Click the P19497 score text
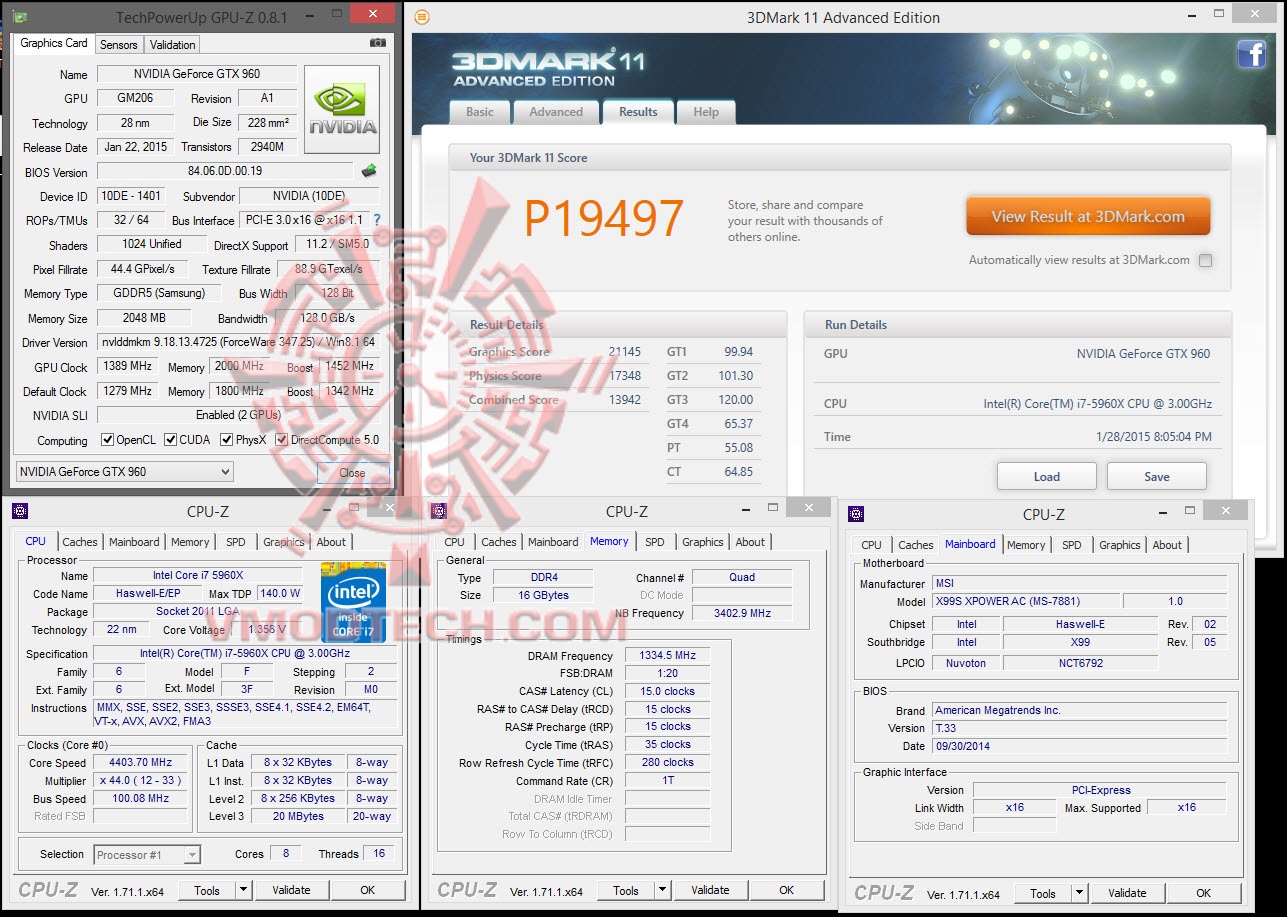The height and width of the screenshot is (917, 1287). pyautogui.click(x=604, y=218)
